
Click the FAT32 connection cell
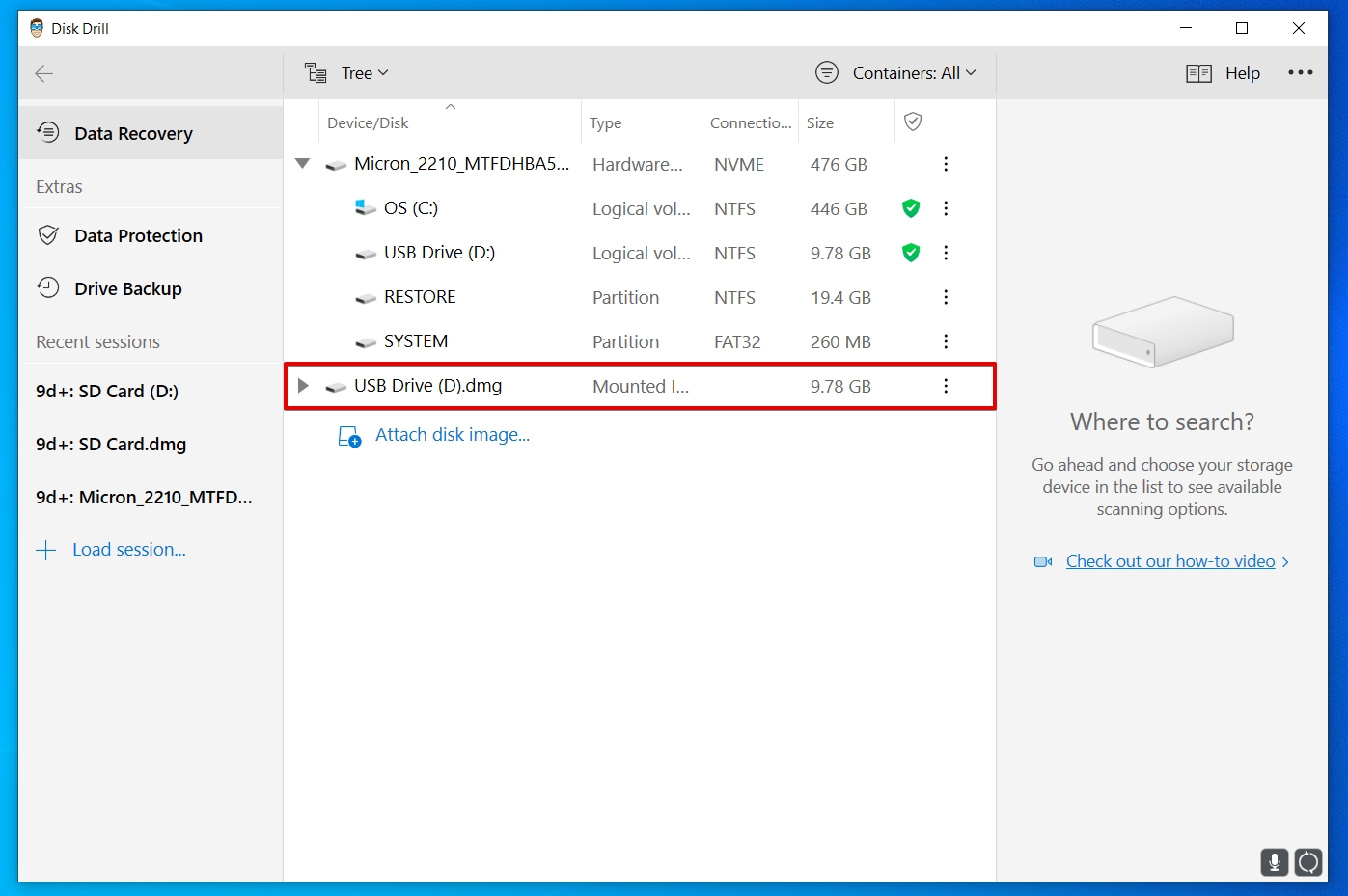tap(737, 342)
